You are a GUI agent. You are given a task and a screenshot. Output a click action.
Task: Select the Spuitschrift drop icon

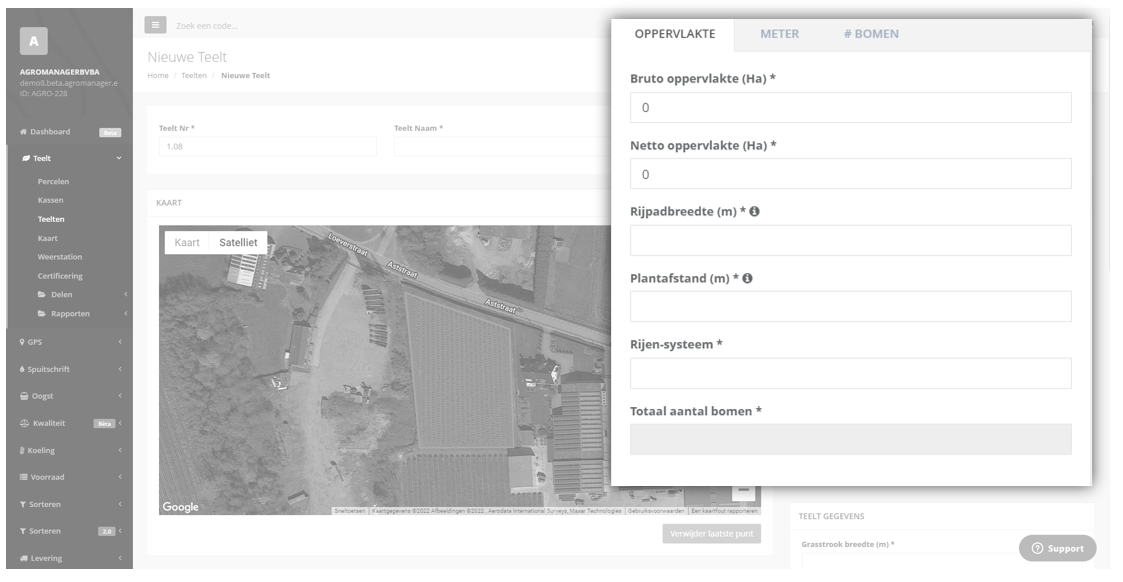(22, 369)
